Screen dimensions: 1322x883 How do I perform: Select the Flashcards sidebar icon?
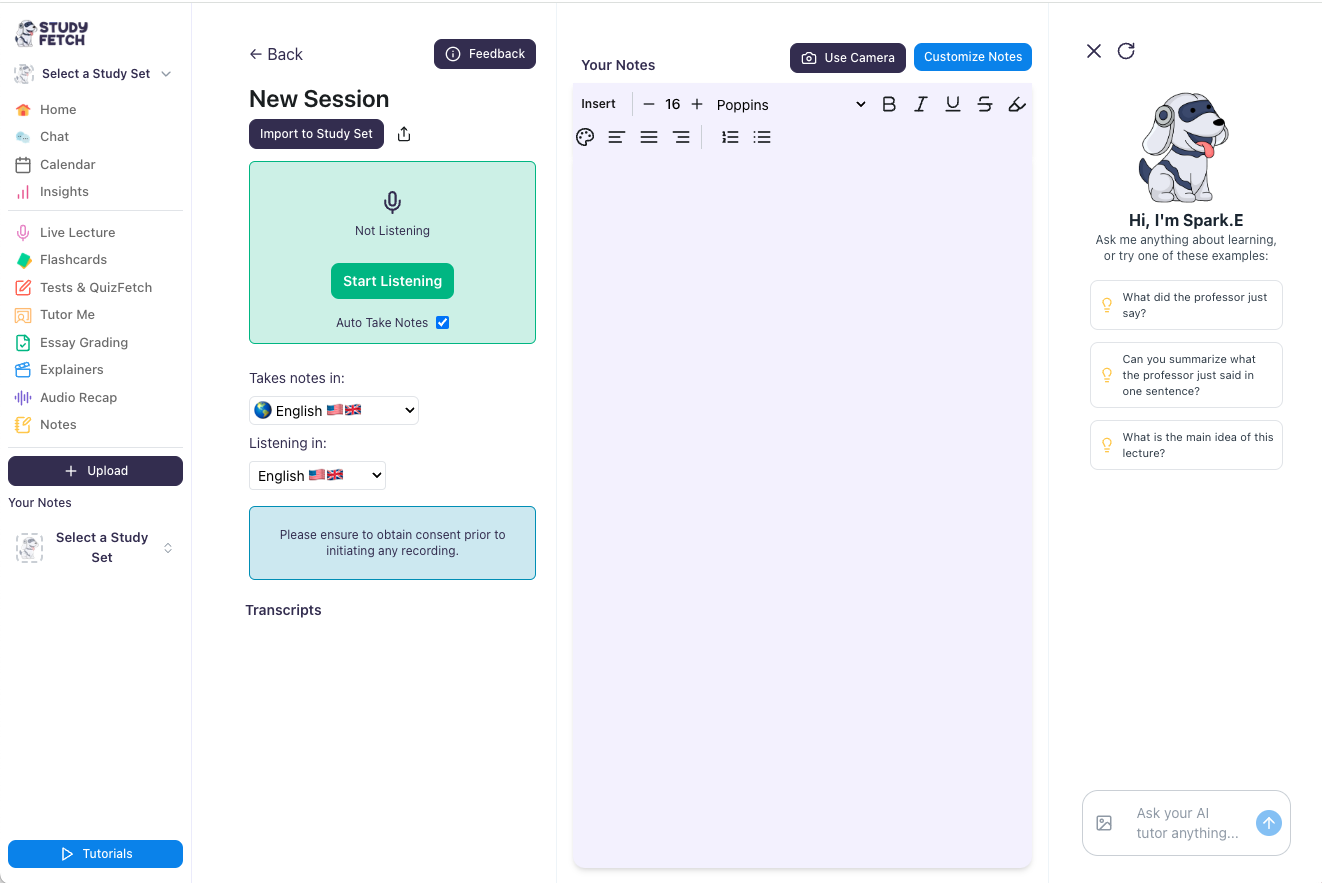coord(75,259)
